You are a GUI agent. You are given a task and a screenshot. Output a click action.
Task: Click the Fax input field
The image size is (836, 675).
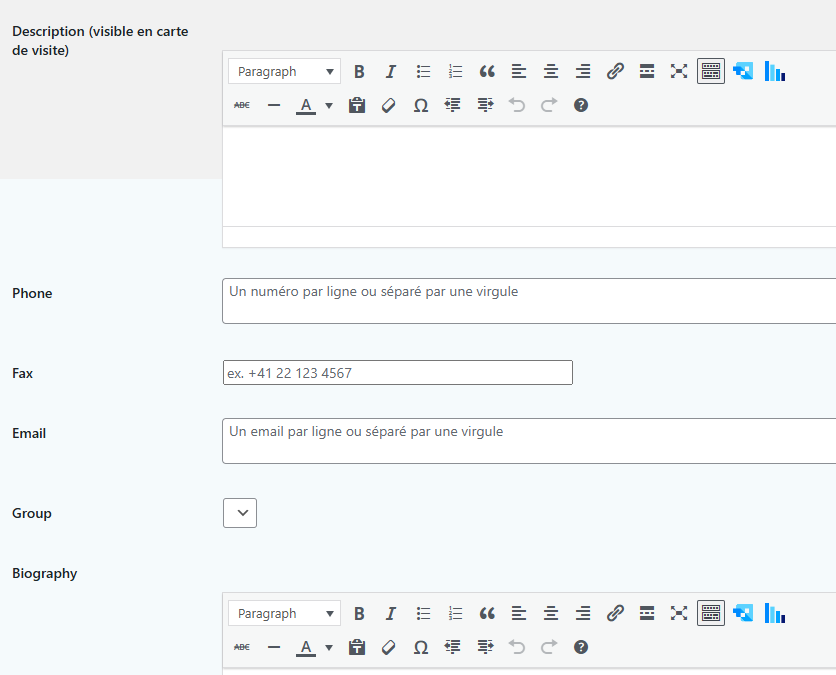point(397,373)
